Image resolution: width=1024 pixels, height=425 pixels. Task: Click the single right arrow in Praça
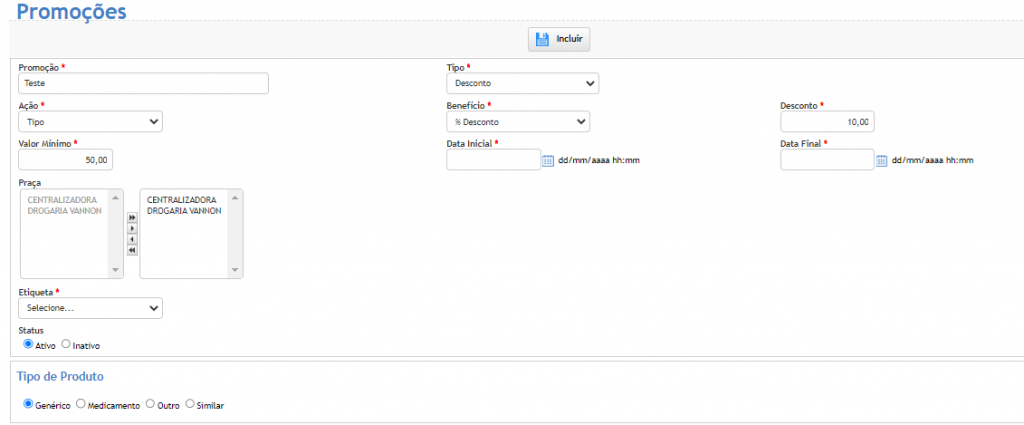(132, 228)
